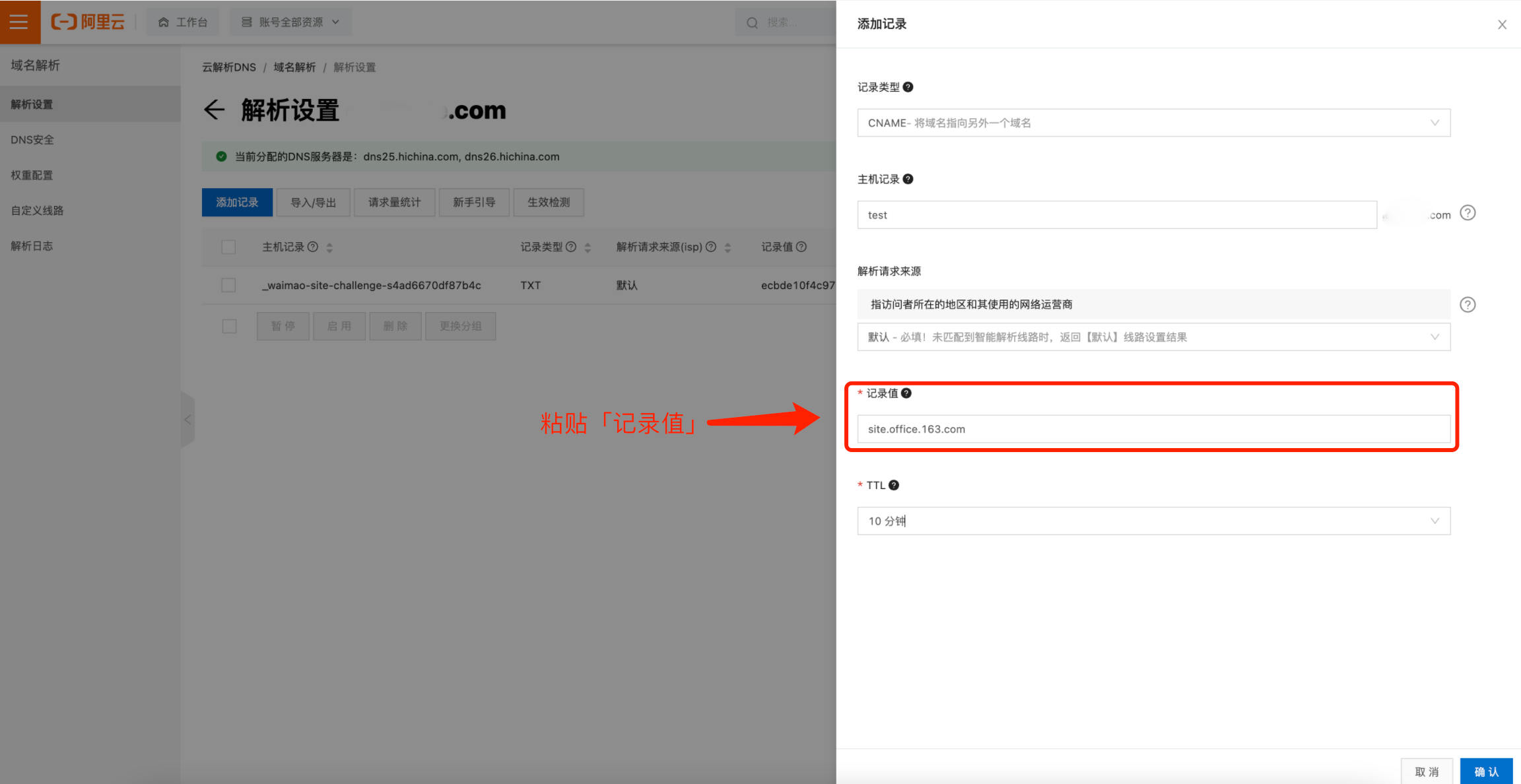This screenshot has height=784, width=1521.
Task: Check the _waimao-site-challenge TXT record row
Action: [x=228, y=285]
